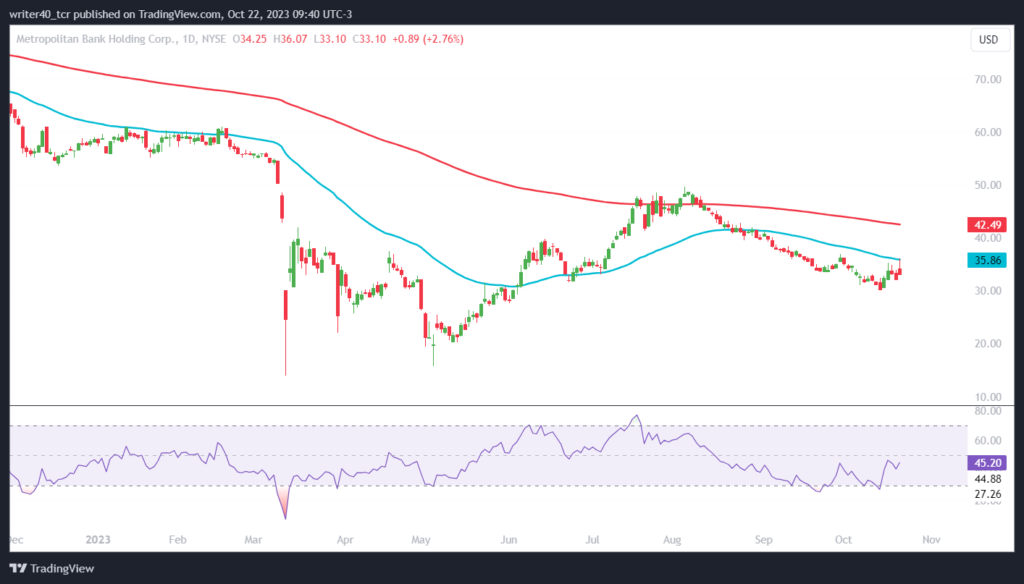Click the blue 35.86 price label
1024x584 pixels.
(x=987, y=260)
